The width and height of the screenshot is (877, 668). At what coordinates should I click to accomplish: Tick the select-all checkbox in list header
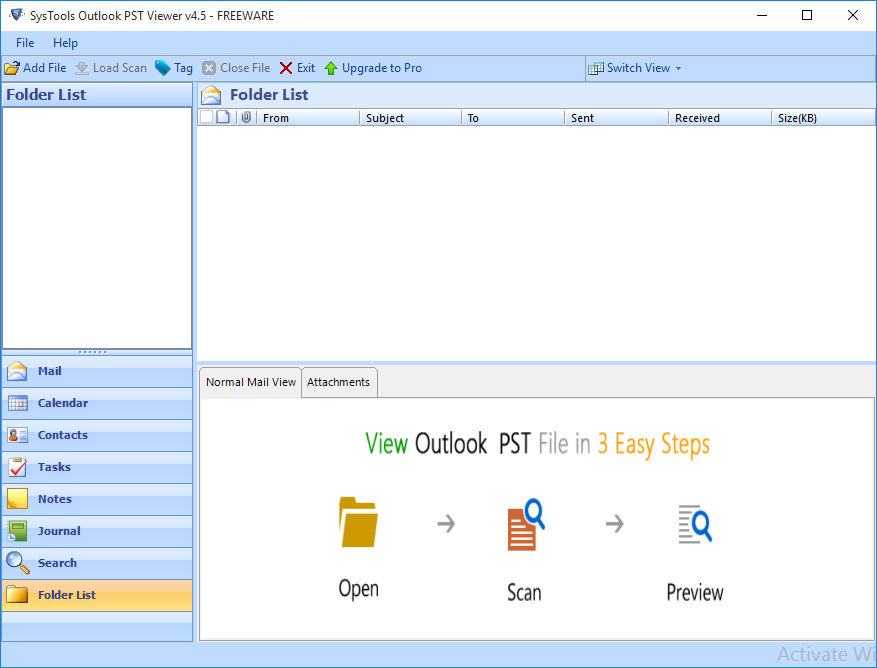tap(206, 117)
